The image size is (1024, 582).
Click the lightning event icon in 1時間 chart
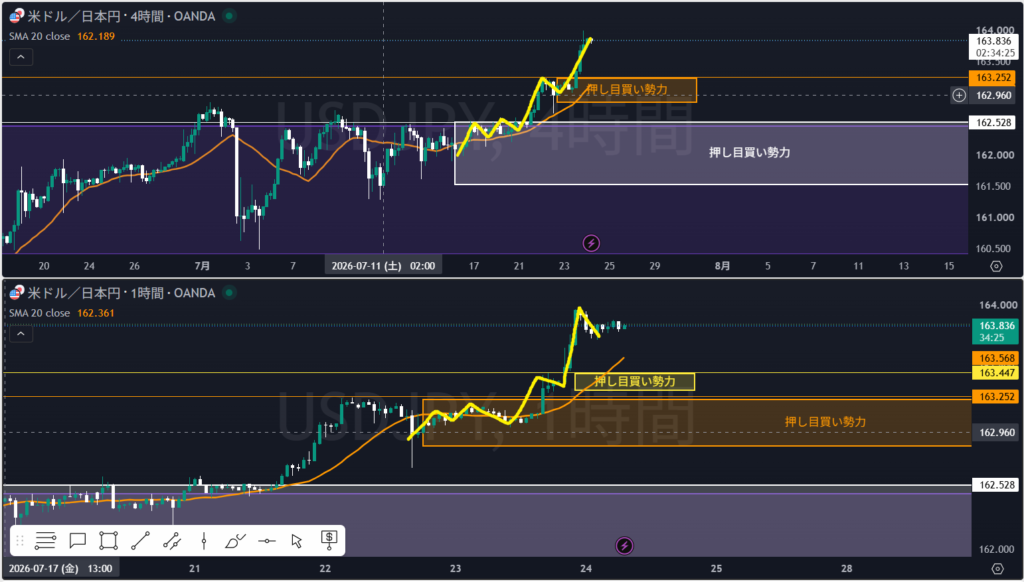624,545
